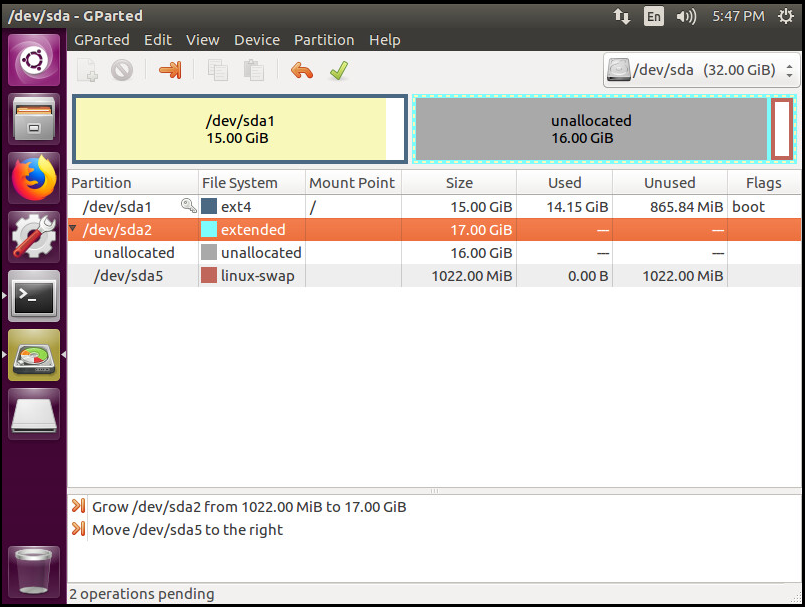Image resolution: width=805 pixels, height=607 pixels.
Task: Sort by the Unused column header
Action: click(669, 183)
